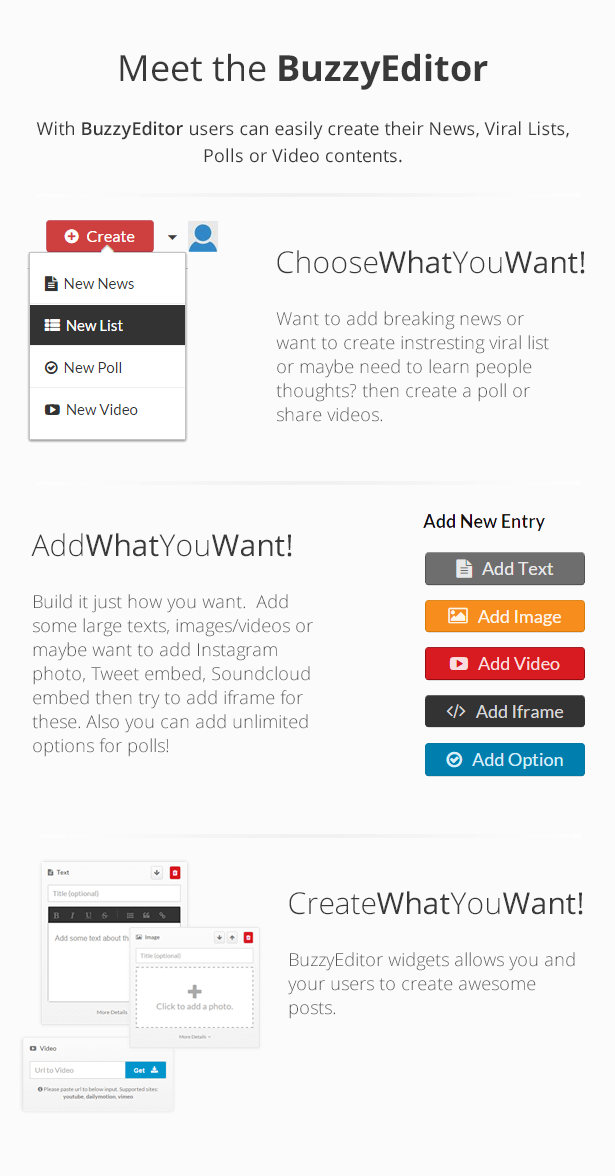The width and height of the screenshot is (615, 1176).
Task: Delete the Text widget with red trash icon
Action: pos(175,873)
